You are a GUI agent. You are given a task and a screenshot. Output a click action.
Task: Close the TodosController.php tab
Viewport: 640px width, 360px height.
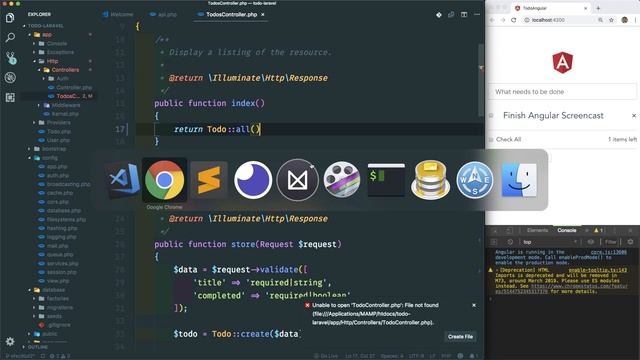click(x=263, y=14)
